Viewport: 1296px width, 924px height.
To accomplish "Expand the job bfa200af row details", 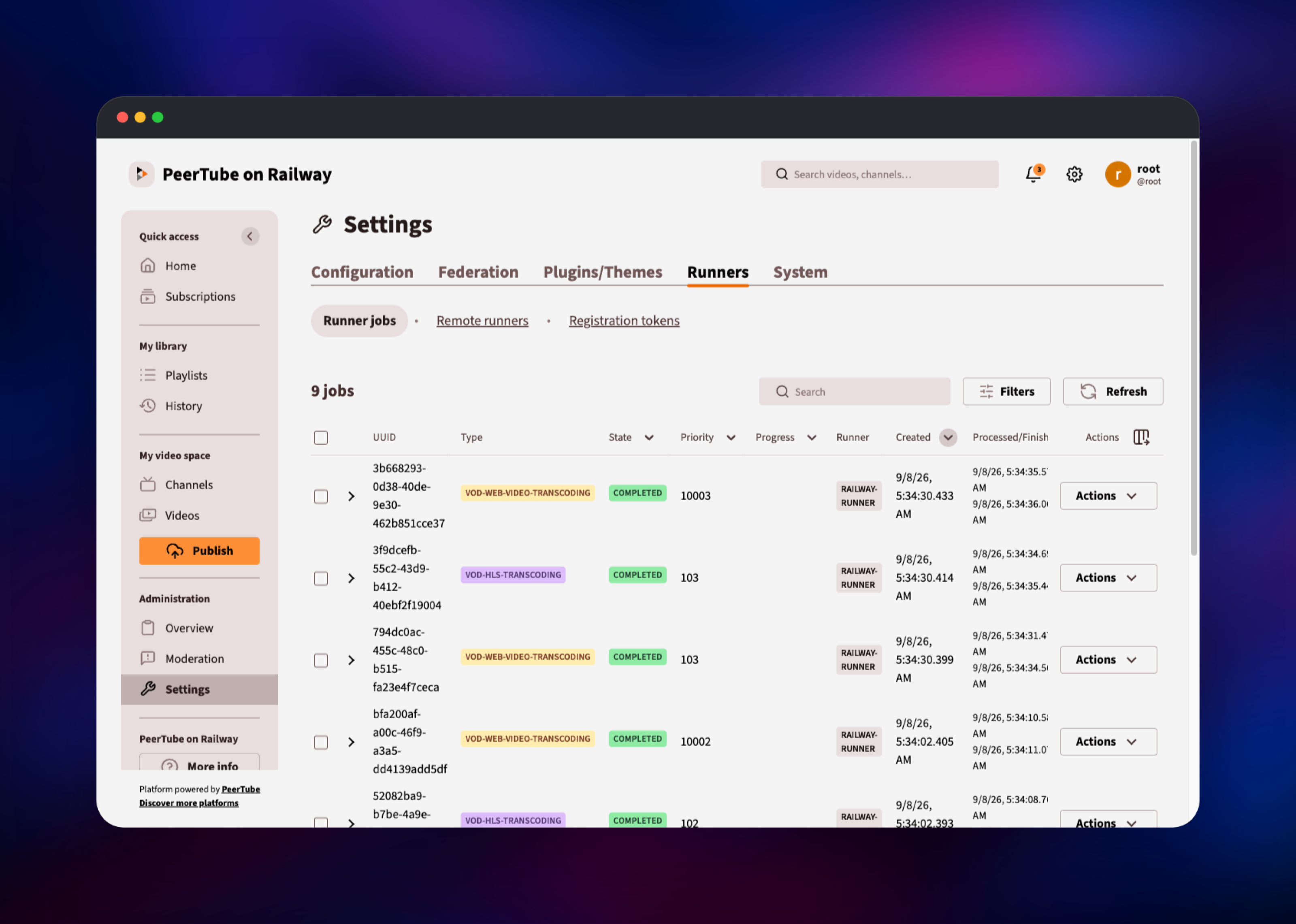I will tap(351, 742).
